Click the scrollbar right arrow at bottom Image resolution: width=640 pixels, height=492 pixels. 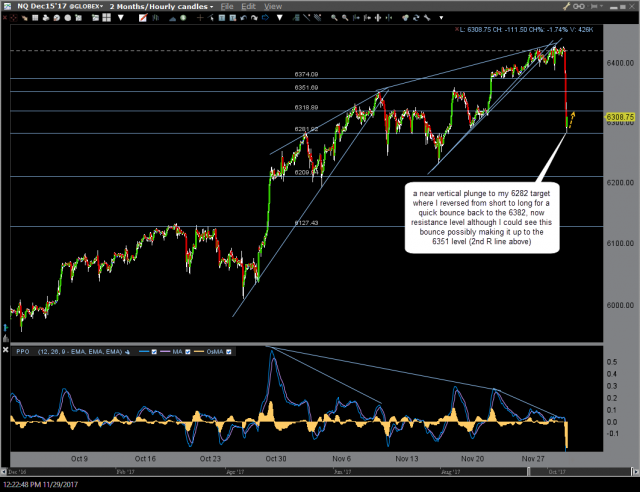pyautogui.click(x=636, y=472)
